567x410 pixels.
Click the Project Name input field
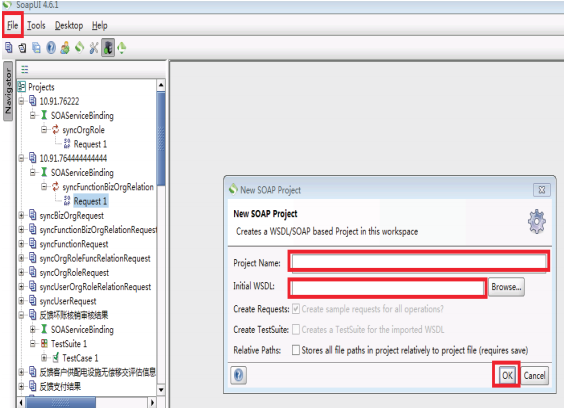419,261
